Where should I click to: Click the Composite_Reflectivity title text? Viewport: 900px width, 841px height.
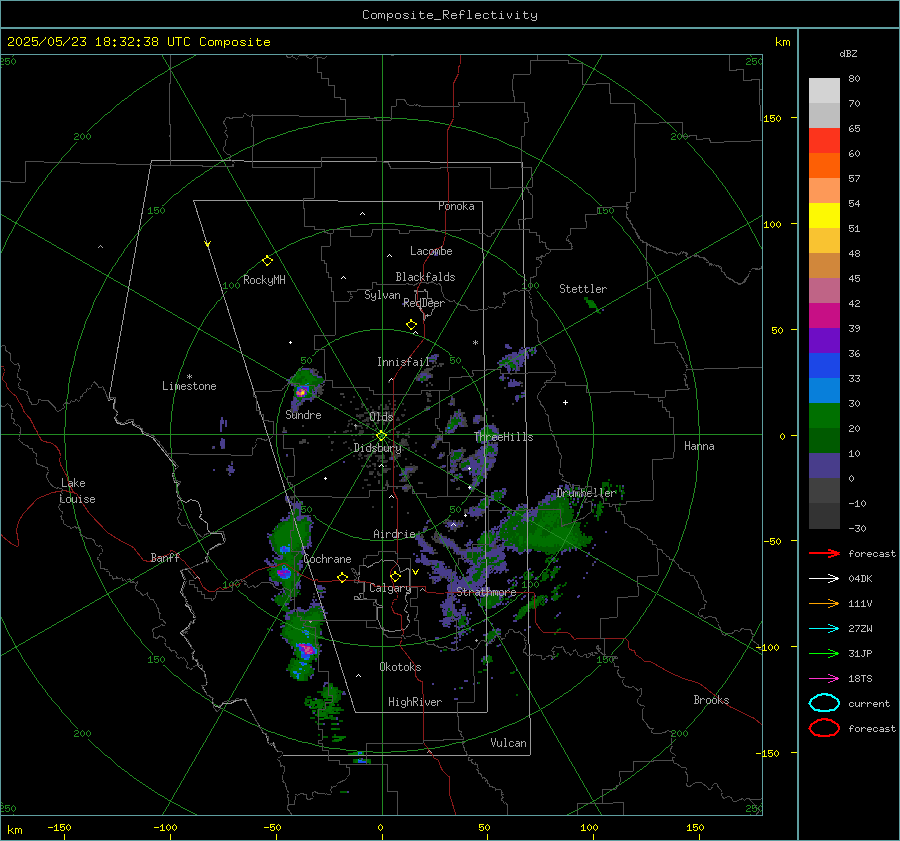point(449,15)
